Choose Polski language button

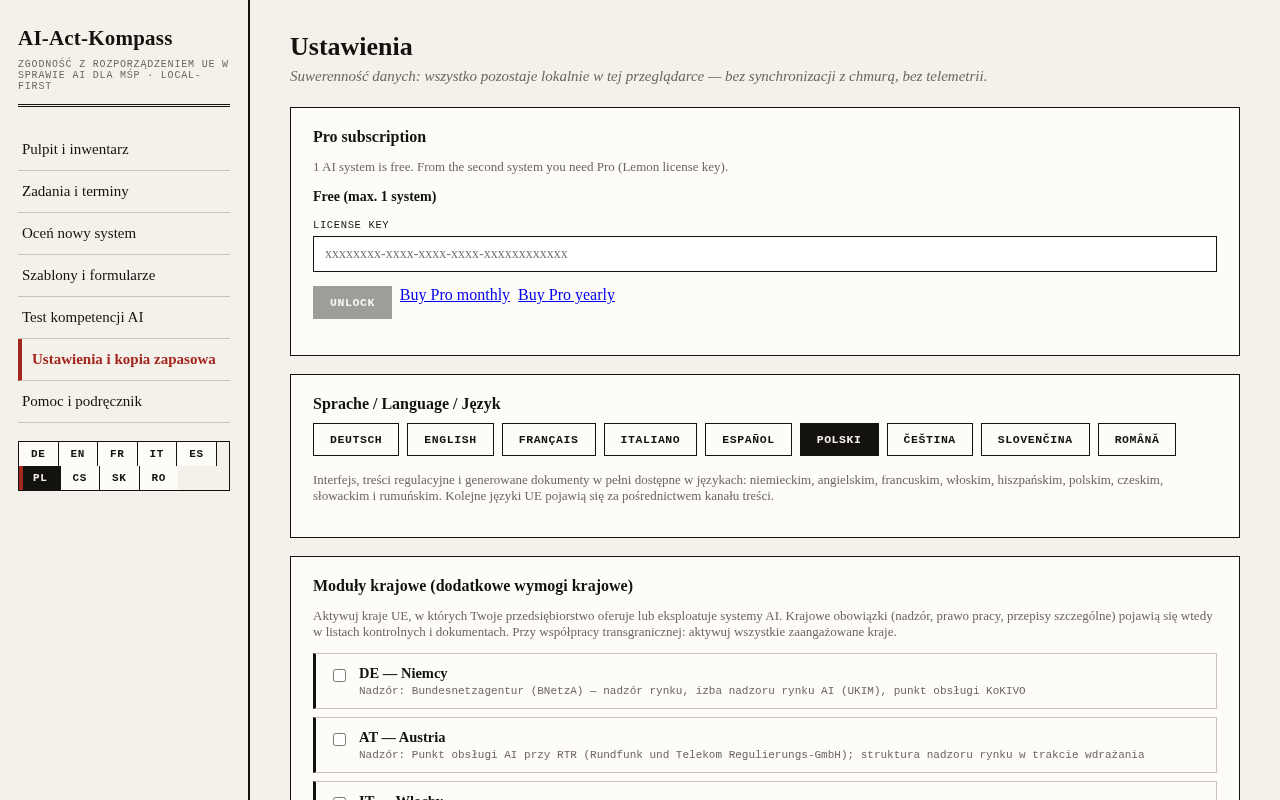pyautogui.click(x=839, y=440)
